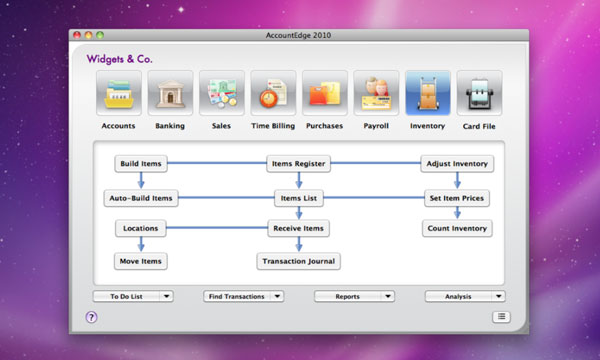Select Set Item Prices
The width and height of the screenshot is (600, 360).
click(457, 198)
